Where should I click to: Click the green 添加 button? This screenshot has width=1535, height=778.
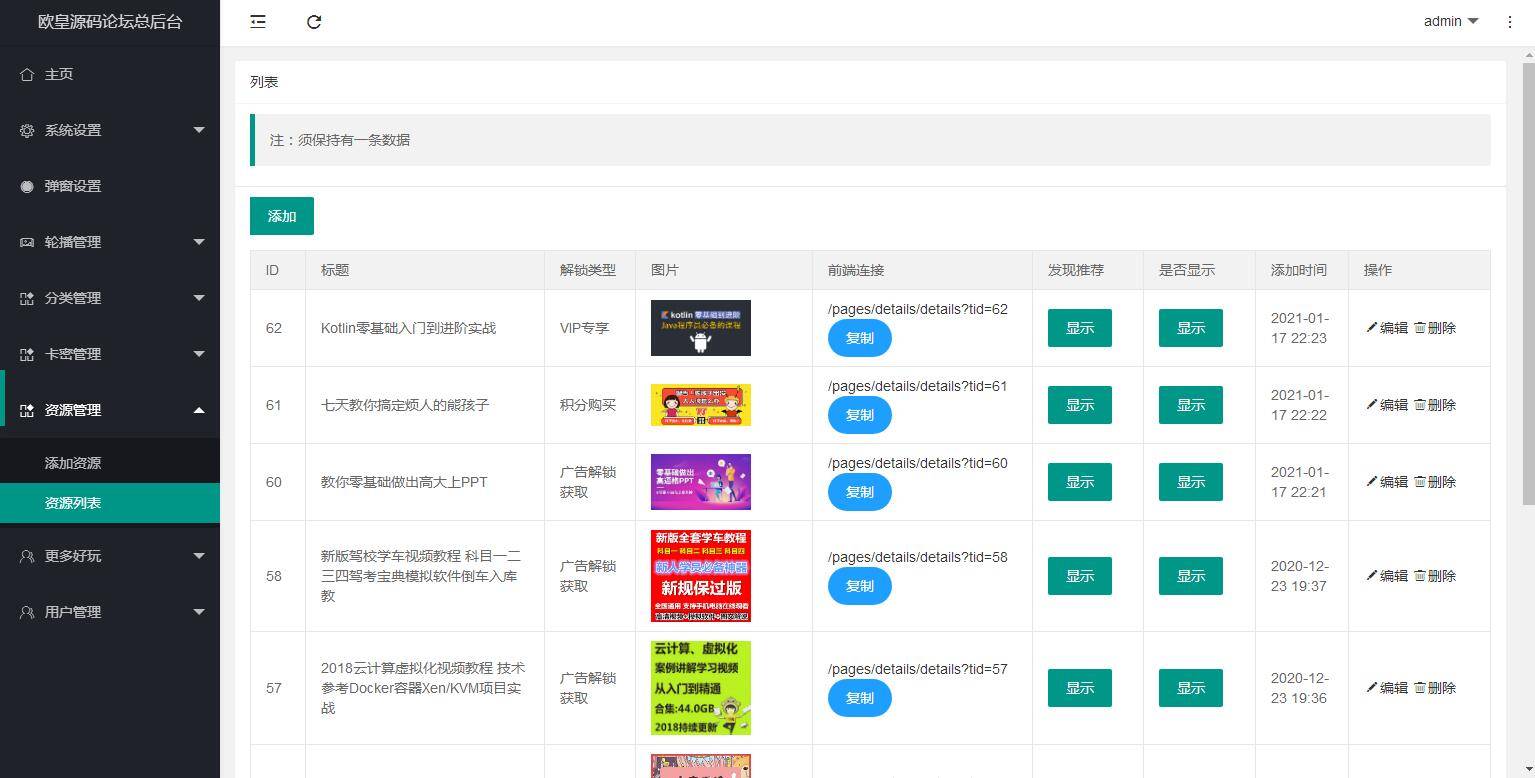282,216
